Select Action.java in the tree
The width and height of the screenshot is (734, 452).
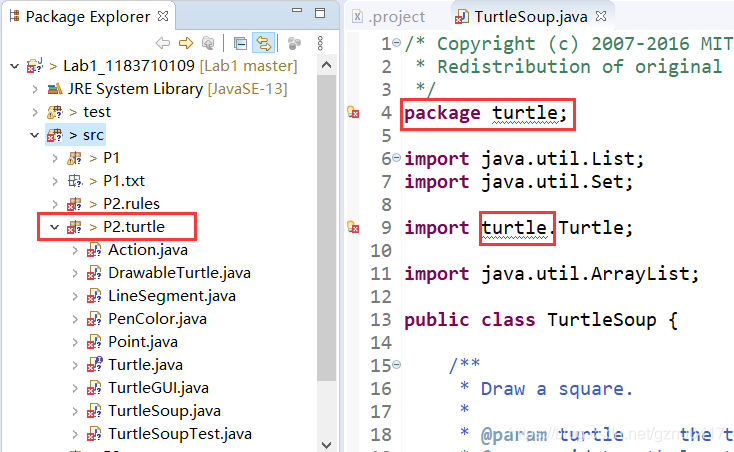tap(138, 250)
